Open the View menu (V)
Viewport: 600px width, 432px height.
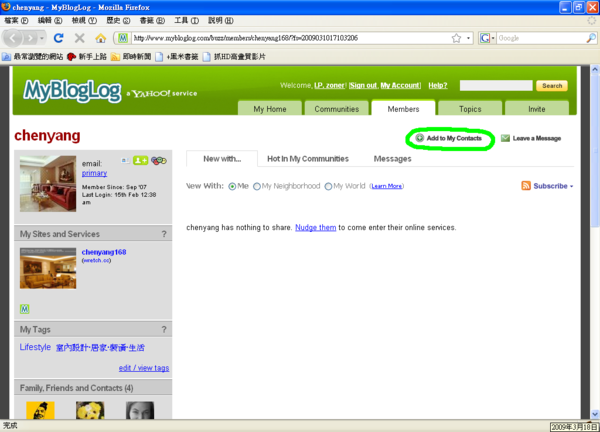pos(84,20)
